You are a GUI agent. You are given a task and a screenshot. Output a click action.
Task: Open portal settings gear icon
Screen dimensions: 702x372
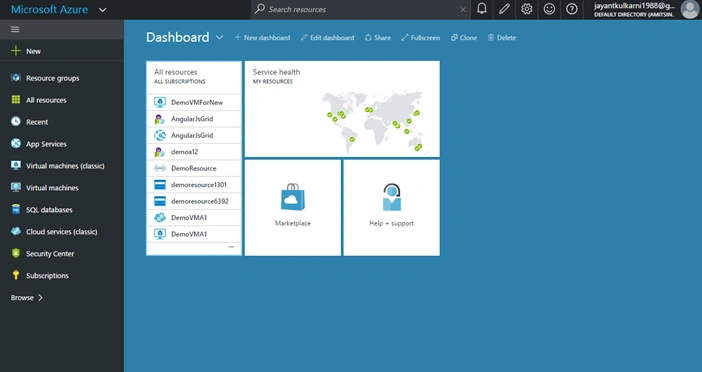coord(526,9)
